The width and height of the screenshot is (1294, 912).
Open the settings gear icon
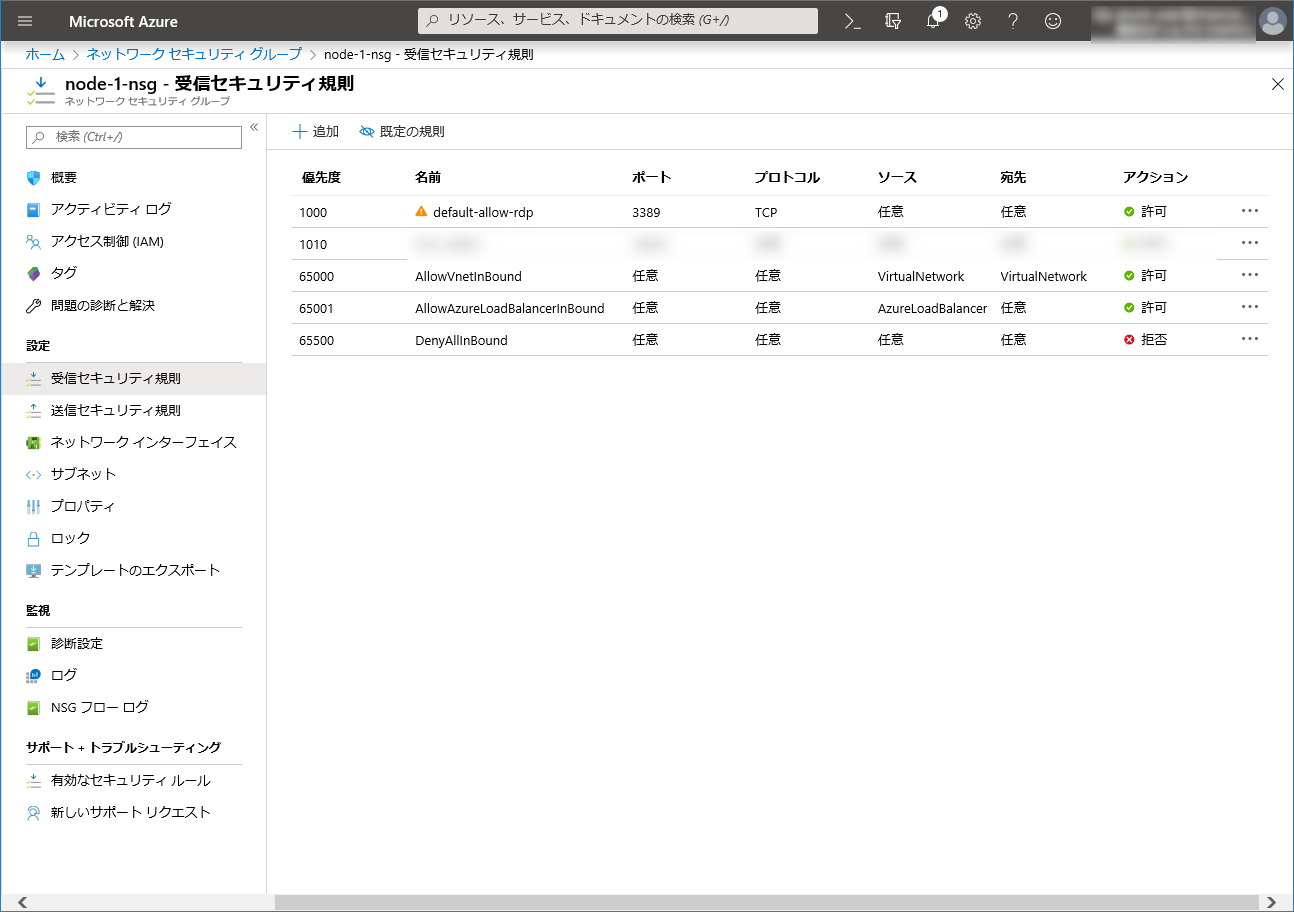click(x=973, y=21)
